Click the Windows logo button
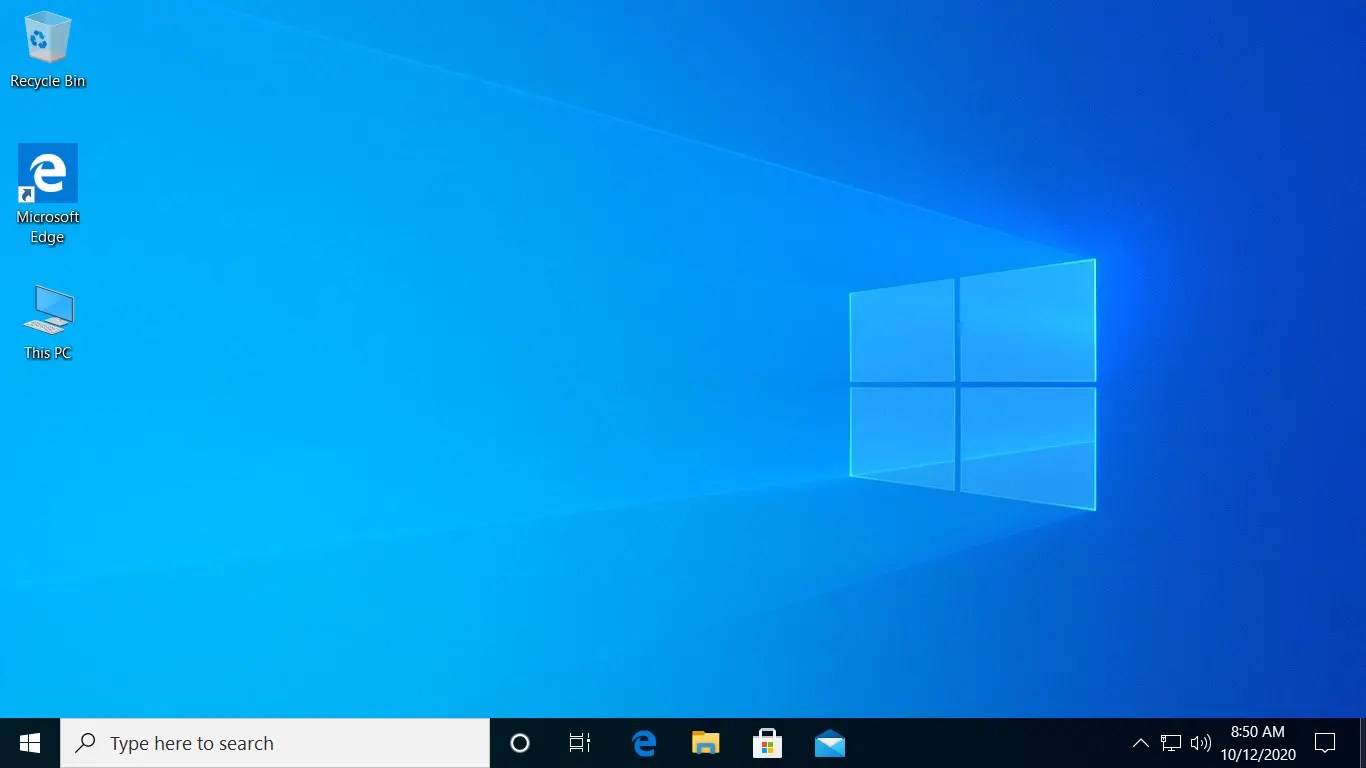This screenshot has height=768, width=1366. [29, 743]
